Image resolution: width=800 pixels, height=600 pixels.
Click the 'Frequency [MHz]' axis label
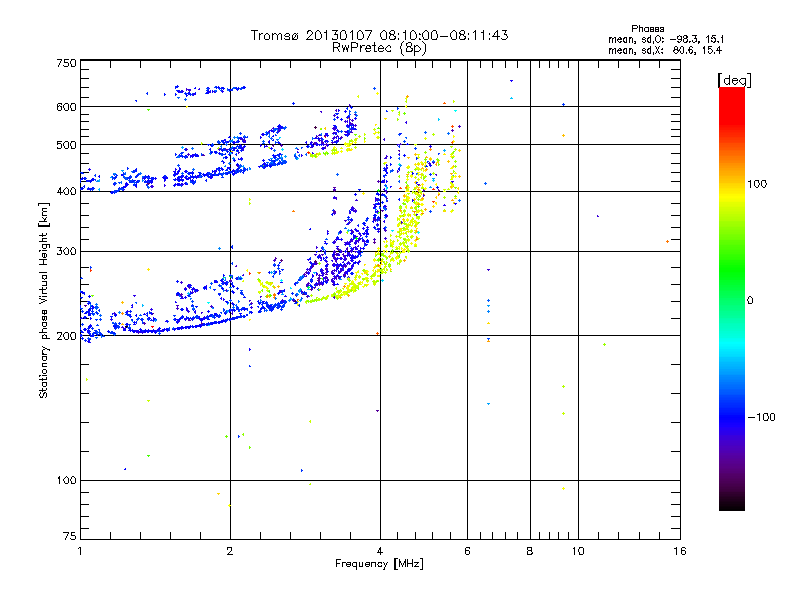click(379, 564)
